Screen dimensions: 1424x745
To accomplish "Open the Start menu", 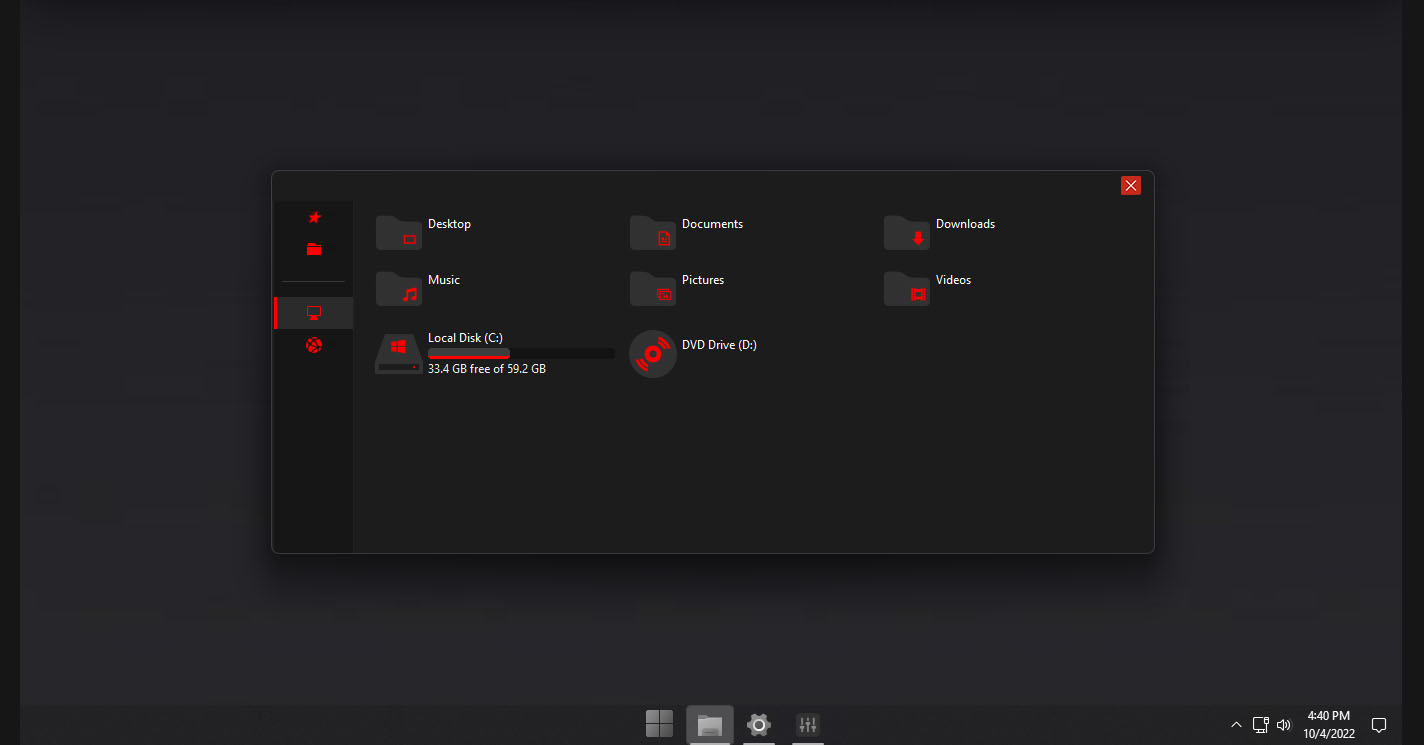I will click(659, 724).
